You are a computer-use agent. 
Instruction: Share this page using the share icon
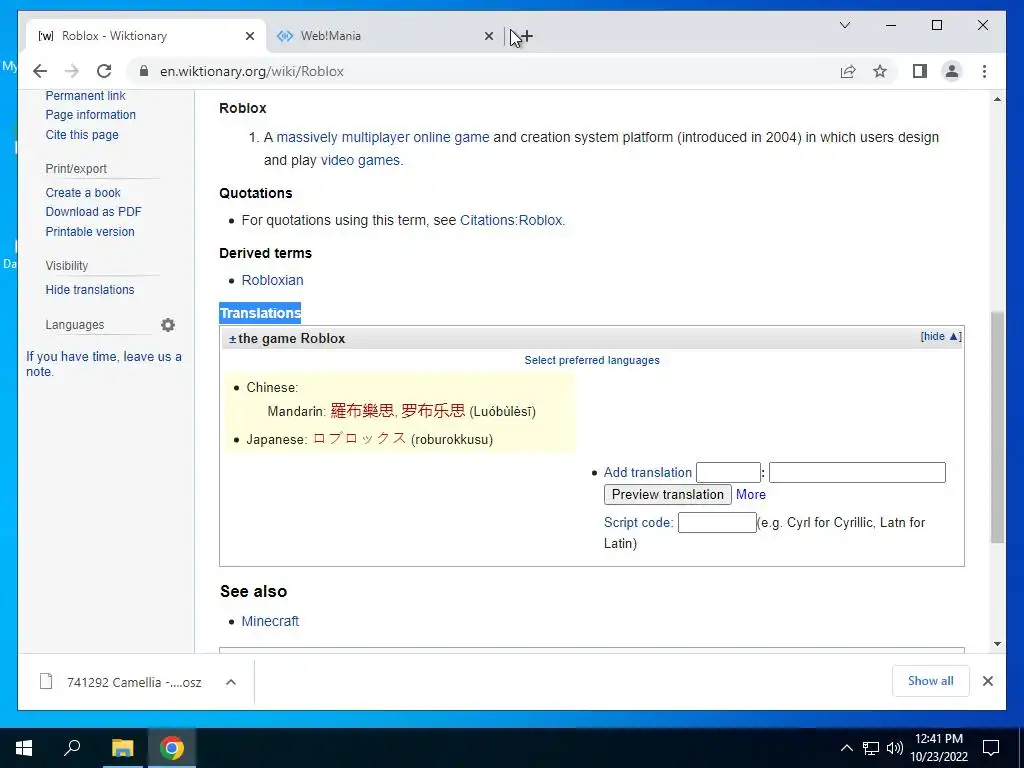pyautogui.click(x=848, y=71)
